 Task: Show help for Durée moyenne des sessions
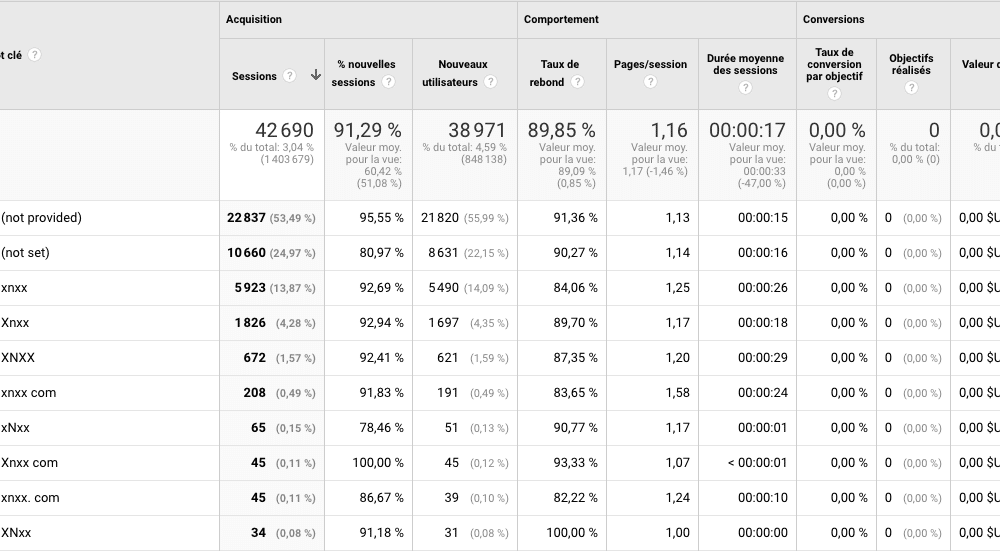[745, 89]
